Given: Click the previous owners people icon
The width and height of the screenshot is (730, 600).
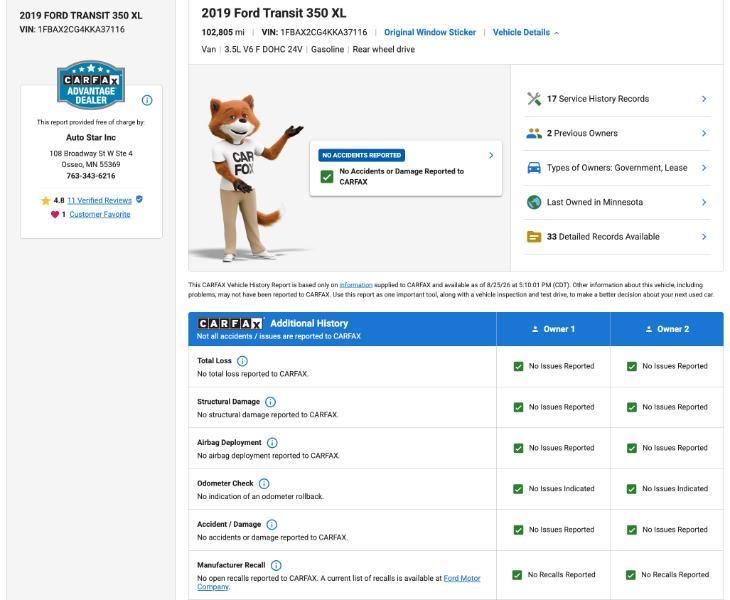Looking at the screenshot, I should 534,133.
